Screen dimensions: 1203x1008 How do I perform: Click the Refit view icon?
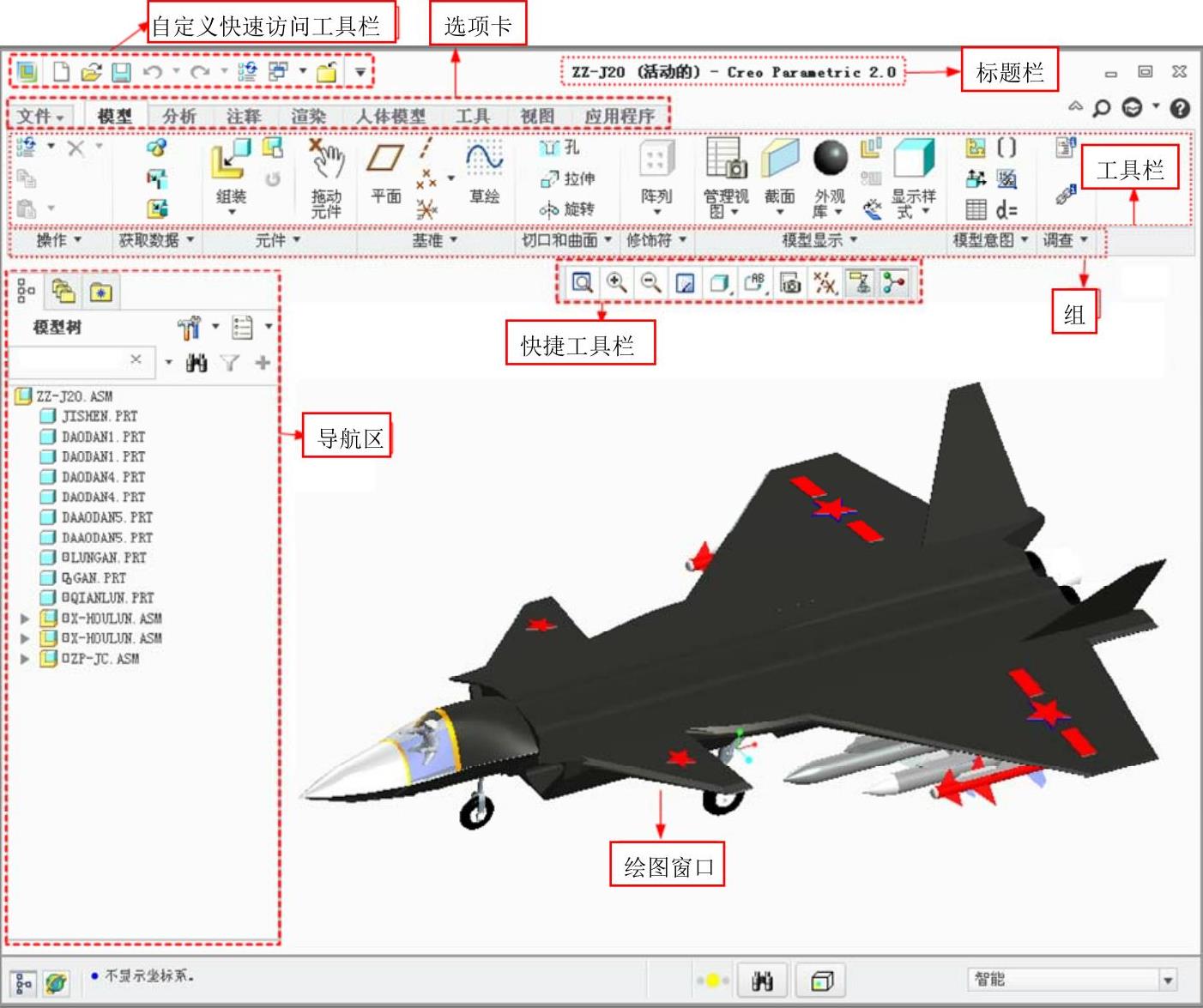click(x=583, y=282)
